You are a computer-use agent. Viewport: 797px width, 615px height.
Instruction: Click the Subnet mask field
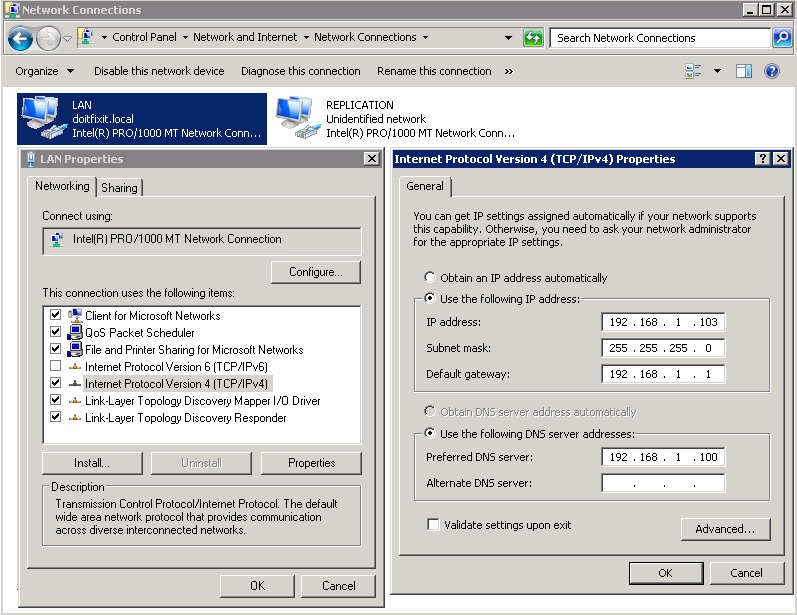click(663, 348)
